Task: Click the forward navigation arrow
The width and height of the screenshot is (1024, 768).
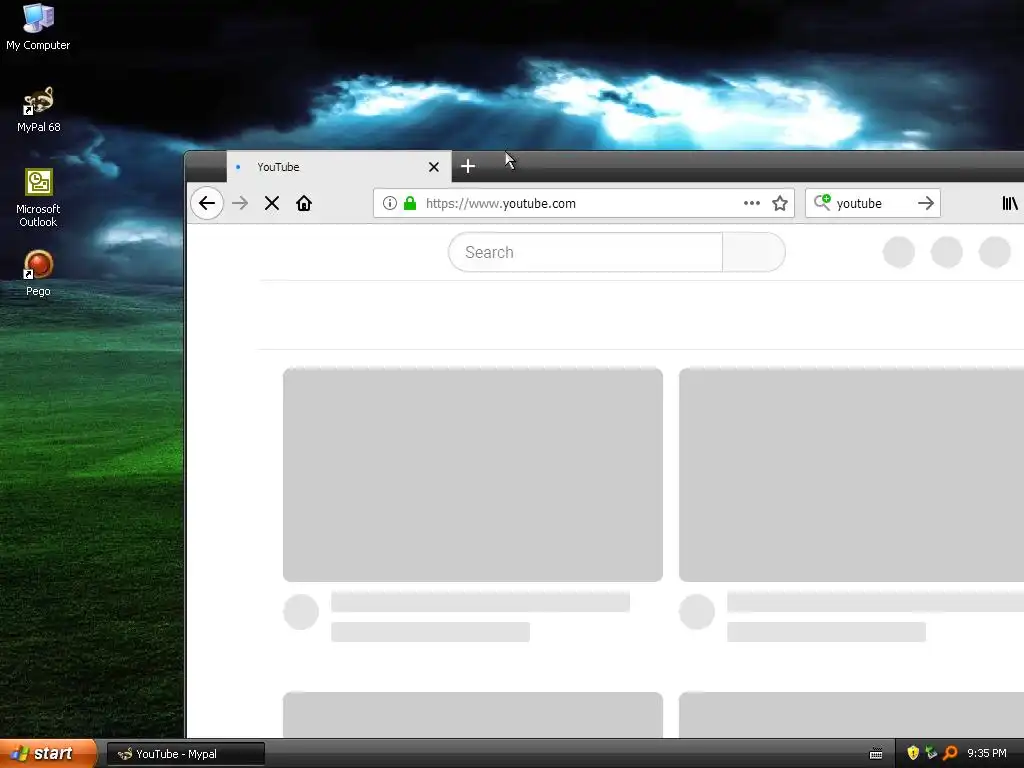Action: point(240,203)
